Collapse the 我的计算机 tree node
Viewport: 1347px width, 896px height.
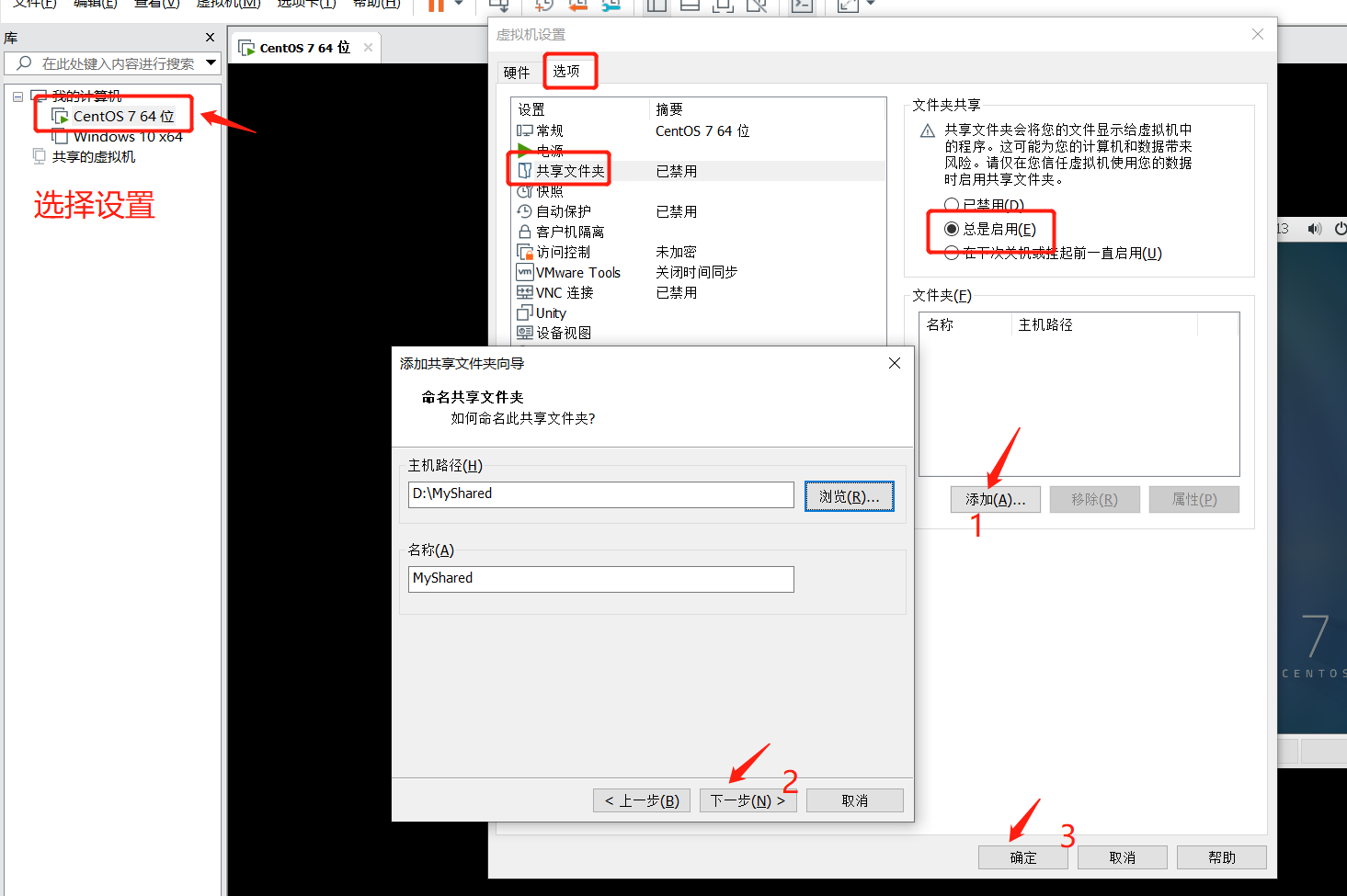pyautogui.click(x=17, y=96)
